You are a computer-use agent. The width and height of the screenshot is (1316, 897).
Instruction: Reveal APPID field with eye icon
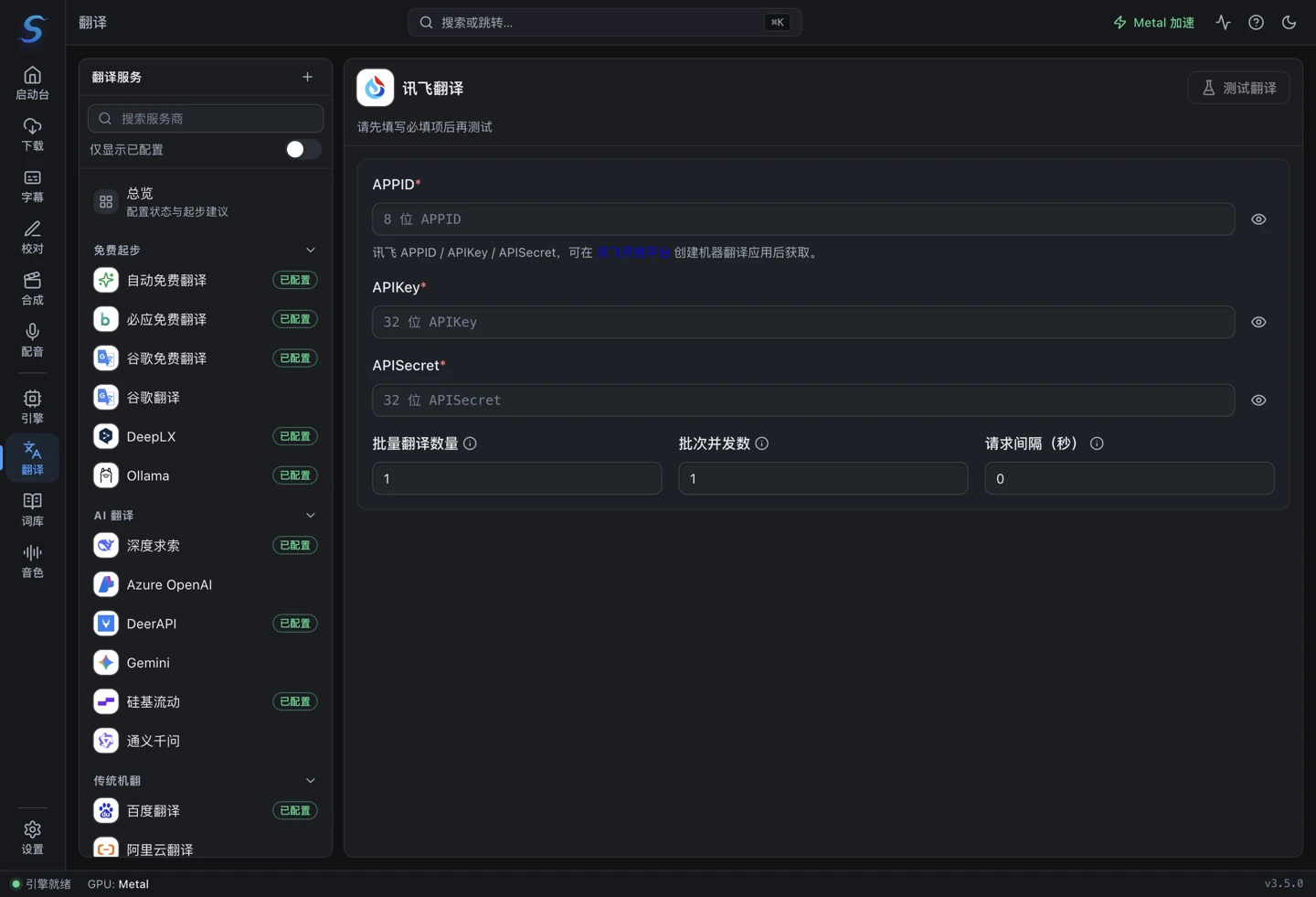coord(1258,219)
